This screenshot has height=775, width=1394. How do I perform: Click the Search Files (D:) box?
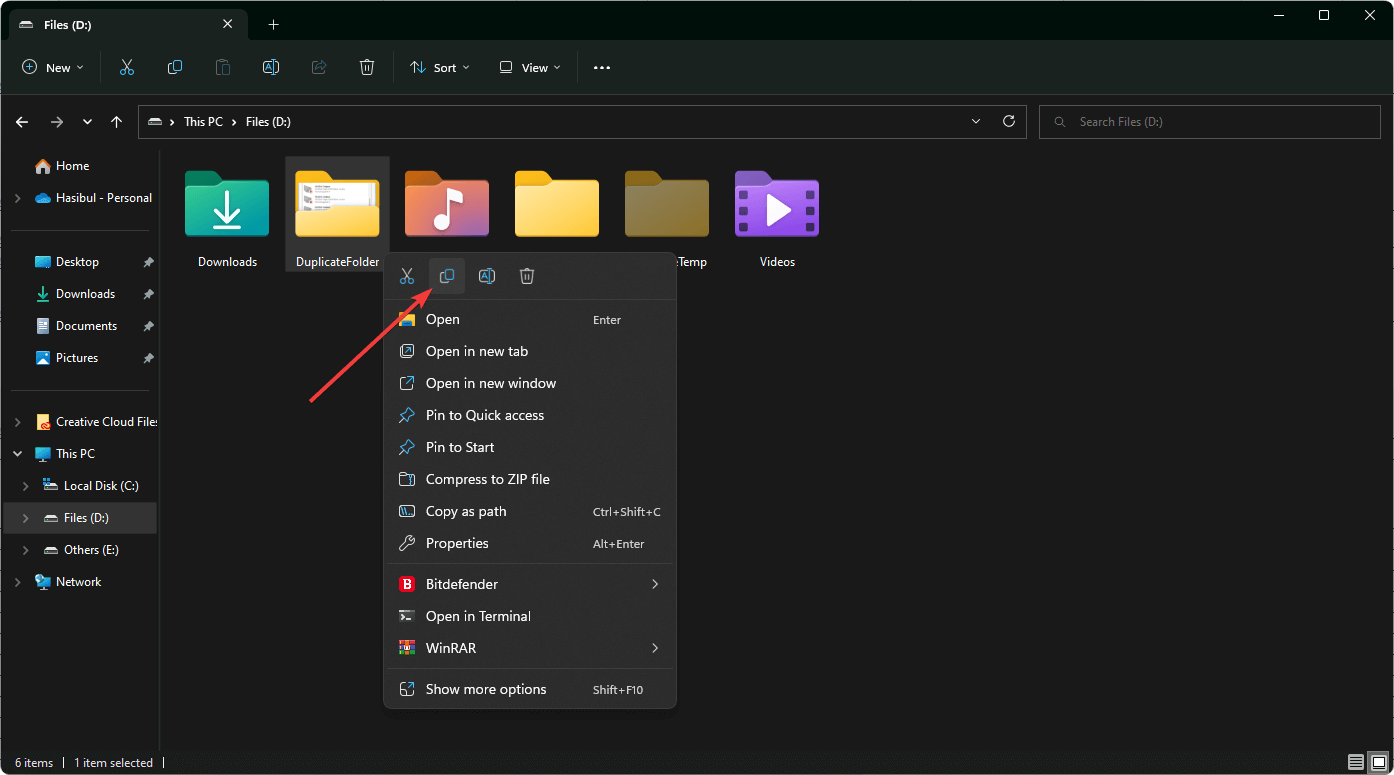tap(1210, 122)
